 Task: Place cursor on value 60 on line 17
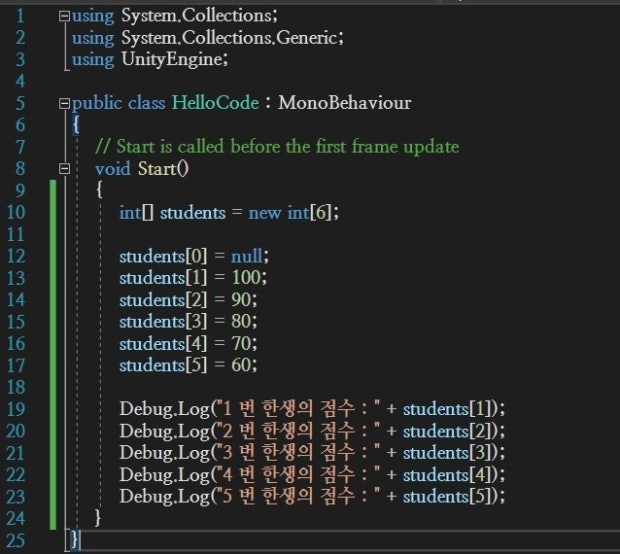(245, 365)
